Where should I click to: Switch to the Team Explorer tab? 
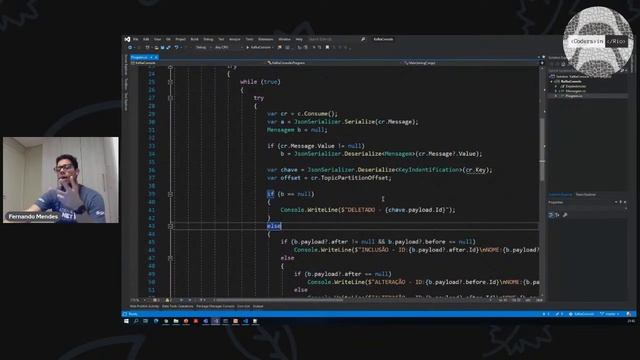(x=585, y=195)
